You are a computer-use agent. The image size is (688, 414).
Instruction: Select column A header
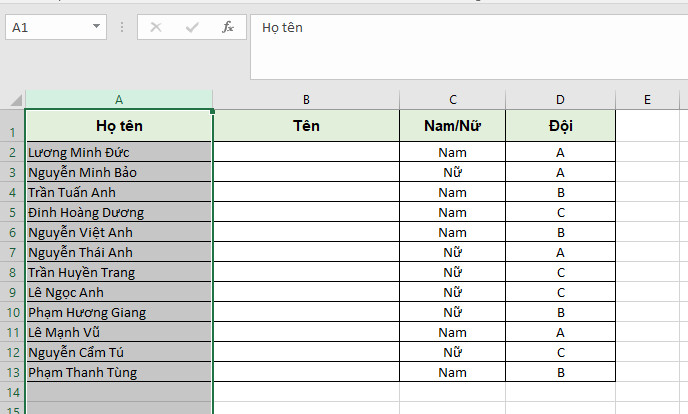119,100
